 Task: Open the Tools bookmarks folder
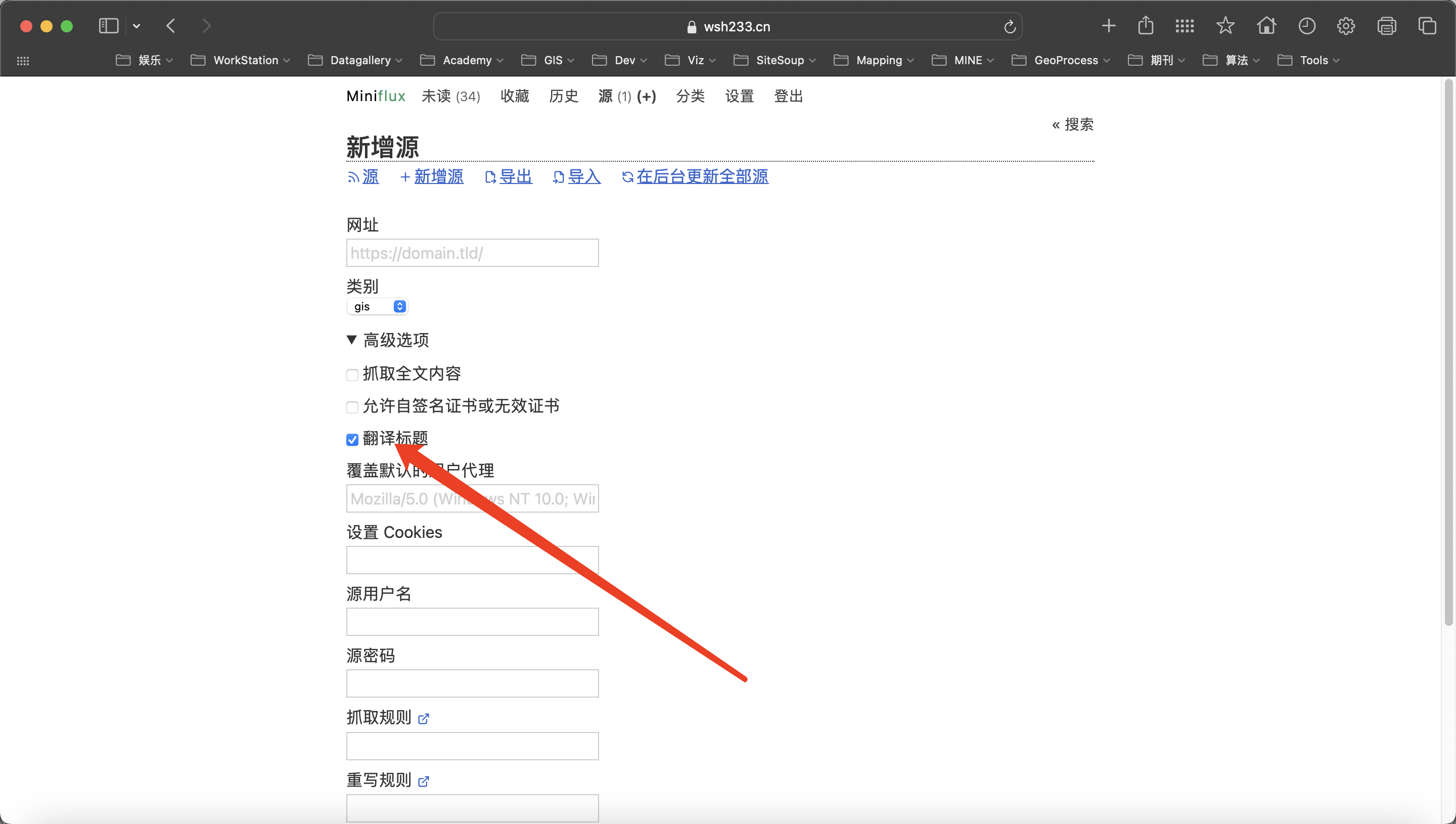point(1308,60)
